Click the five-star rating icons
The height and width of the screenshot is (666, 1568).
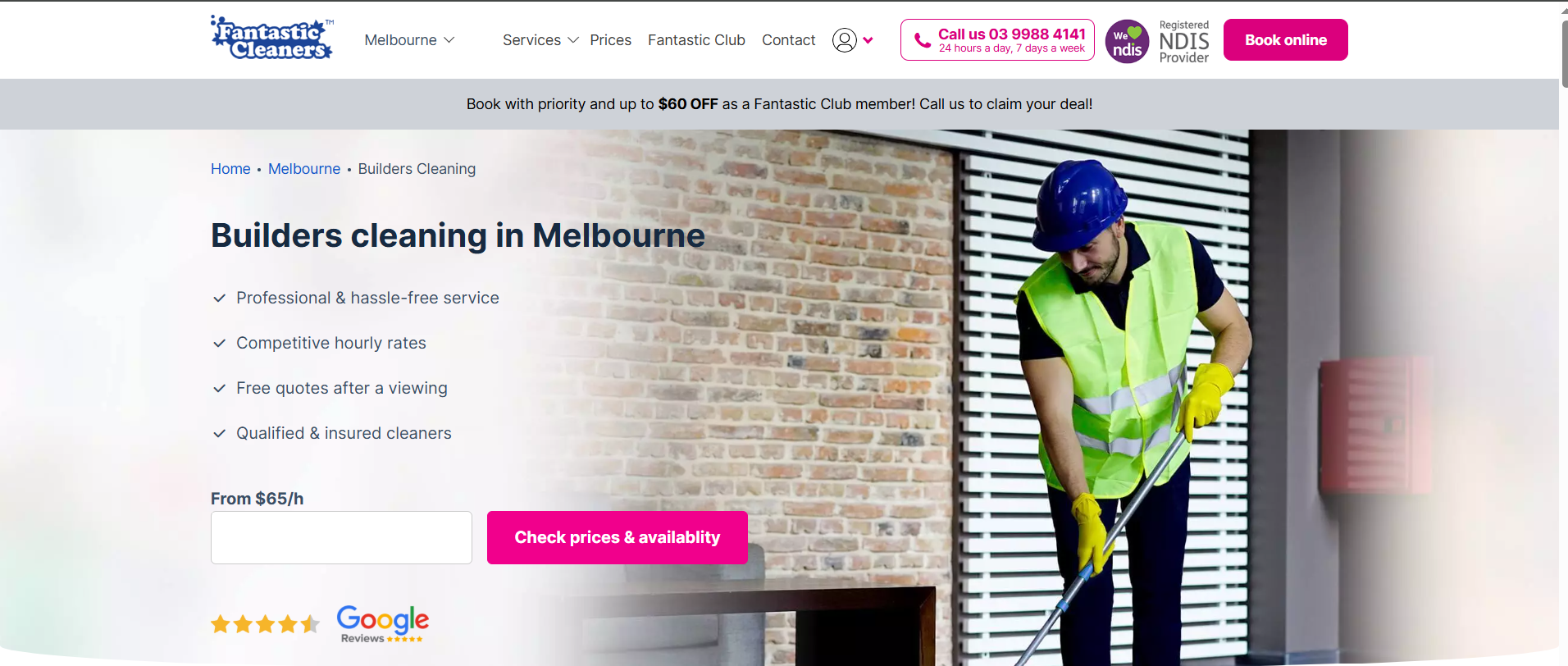click(265, 624)
